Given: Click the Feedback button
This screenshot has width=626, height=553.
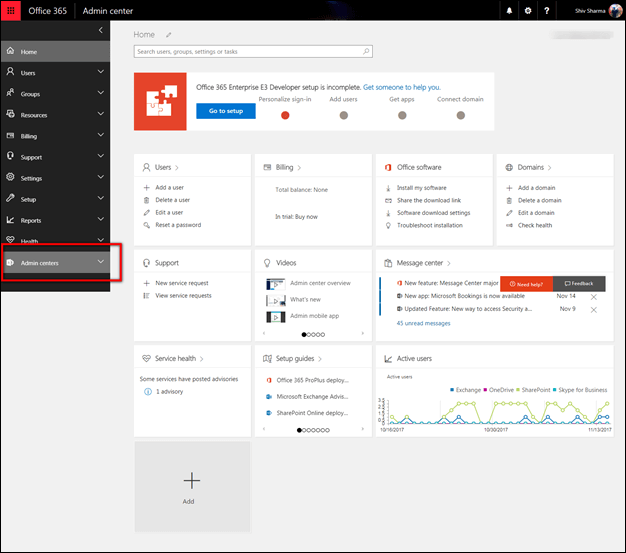Looking at the screenshot, I should point(579,284).
